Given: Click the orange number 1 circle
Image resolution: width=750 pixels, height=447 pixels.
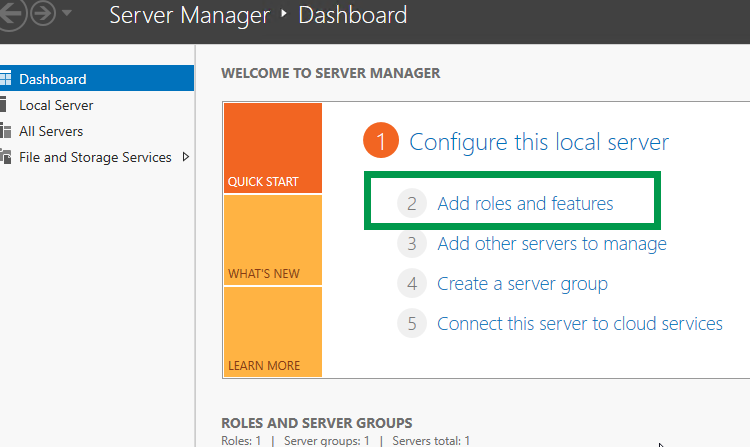Looking at the screenshot, I should pos(381,141).
